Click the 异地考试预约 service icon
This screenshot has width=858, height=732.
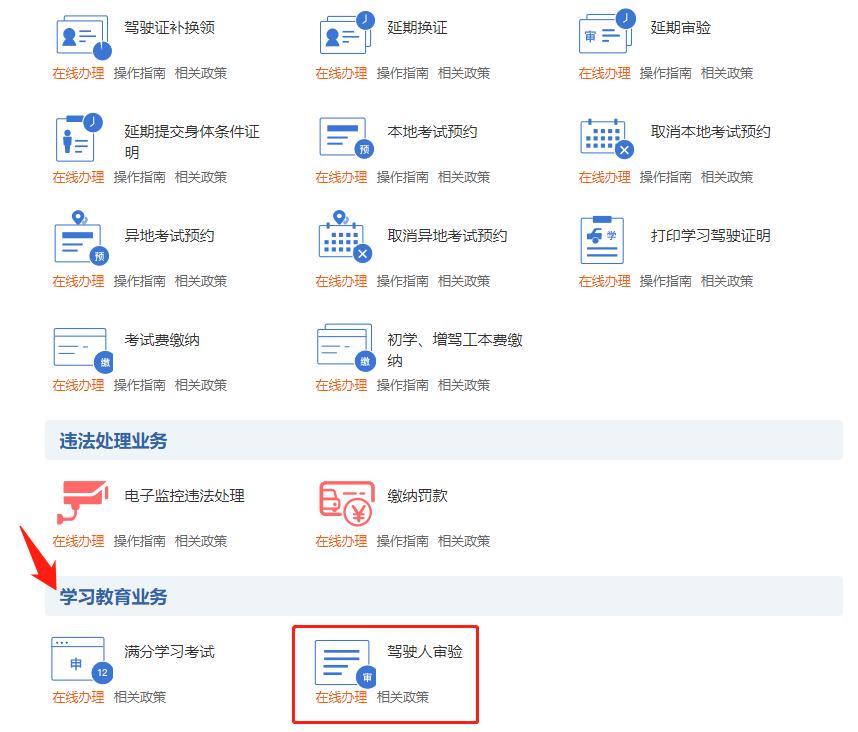(x=79, y=240)
